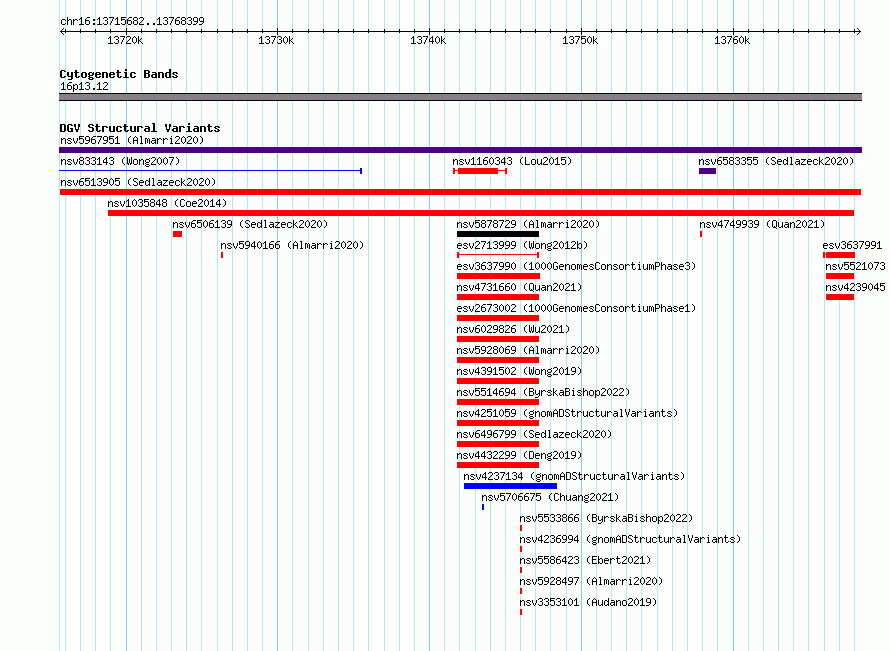Screen dimensions: 890x651
Task: Open nsv5928069 (Almarri2020) label
Action: tap(528, 350)
